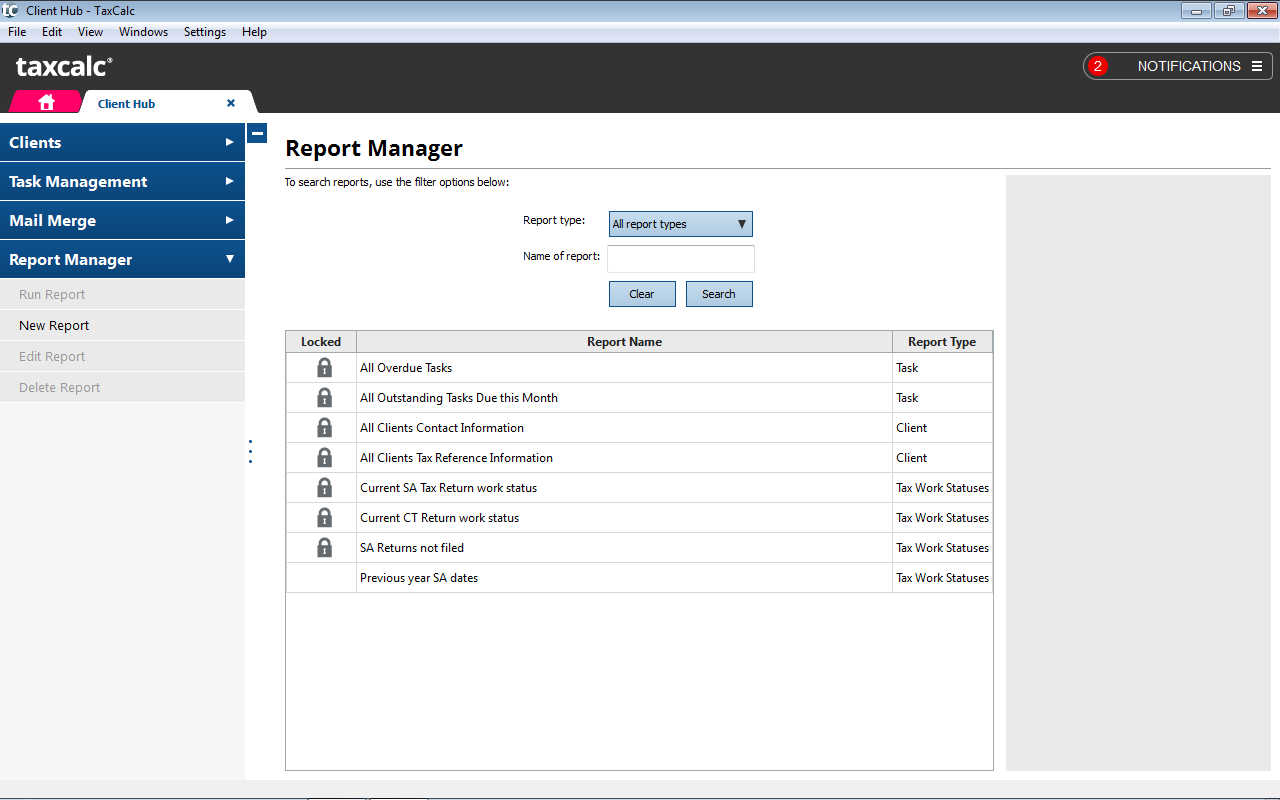Viewport: 1280px width, 800px height.
Task: Click the red notification count badge
Action: coord(1098,66)
